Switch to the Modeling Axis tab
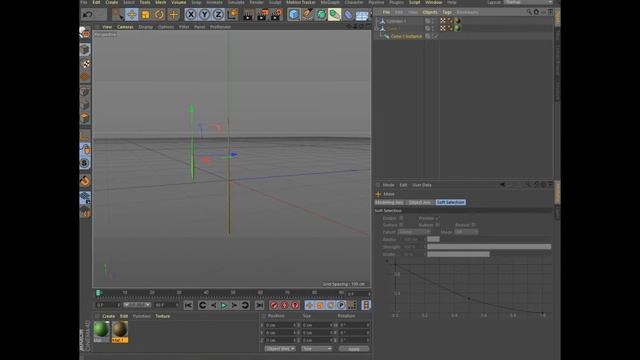 pyautogui.click(x=389, y=202)
